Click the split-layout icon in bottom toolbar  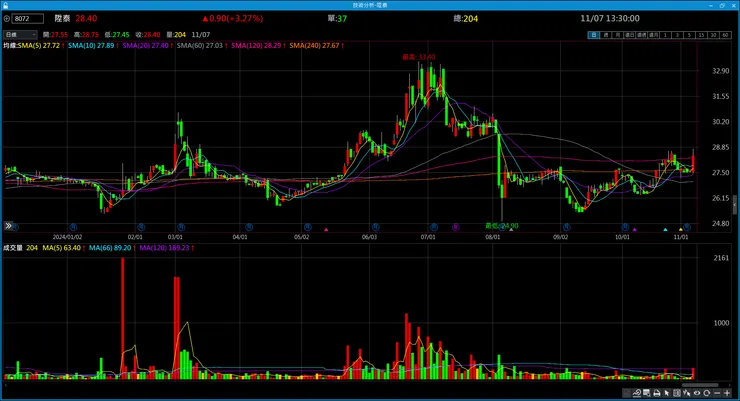click(677, 393)
